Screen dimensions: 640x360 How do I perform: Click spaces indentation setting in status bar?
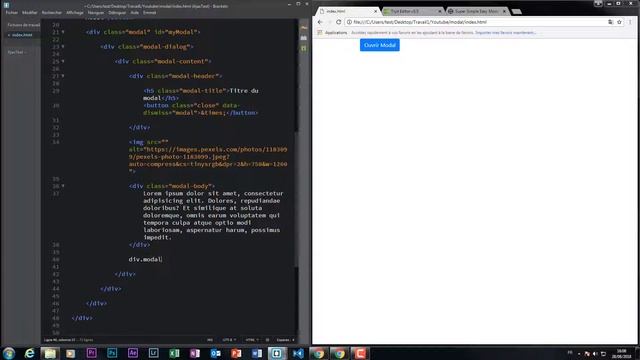pos(285,340)
